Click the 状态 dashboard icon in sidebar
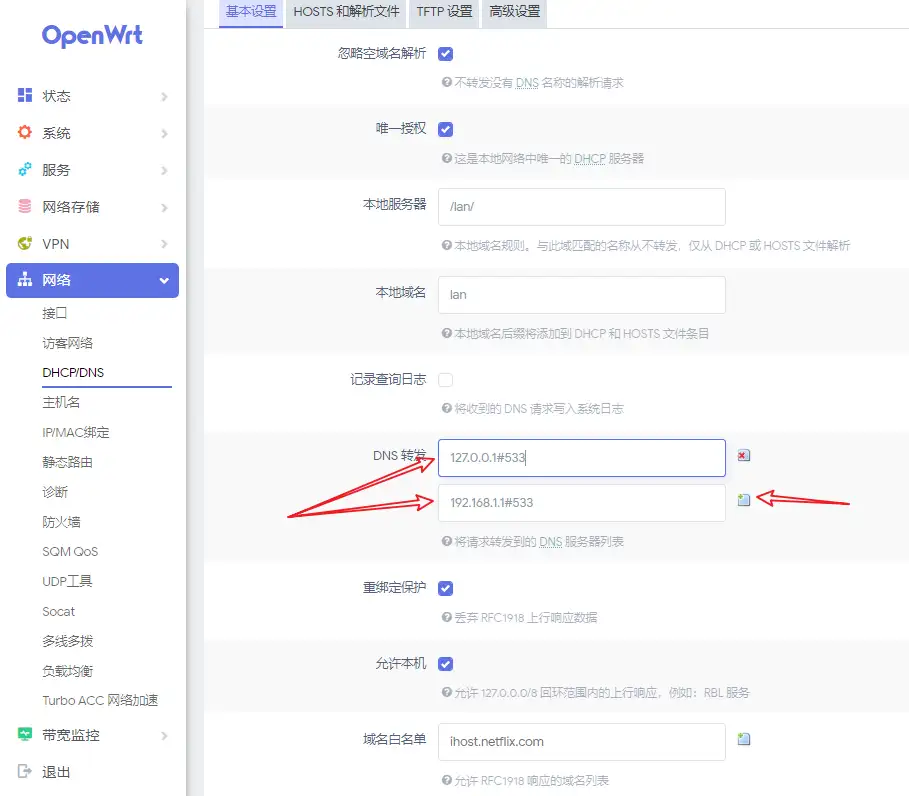This screenshot has height=796, width=909. pos(25,95)
